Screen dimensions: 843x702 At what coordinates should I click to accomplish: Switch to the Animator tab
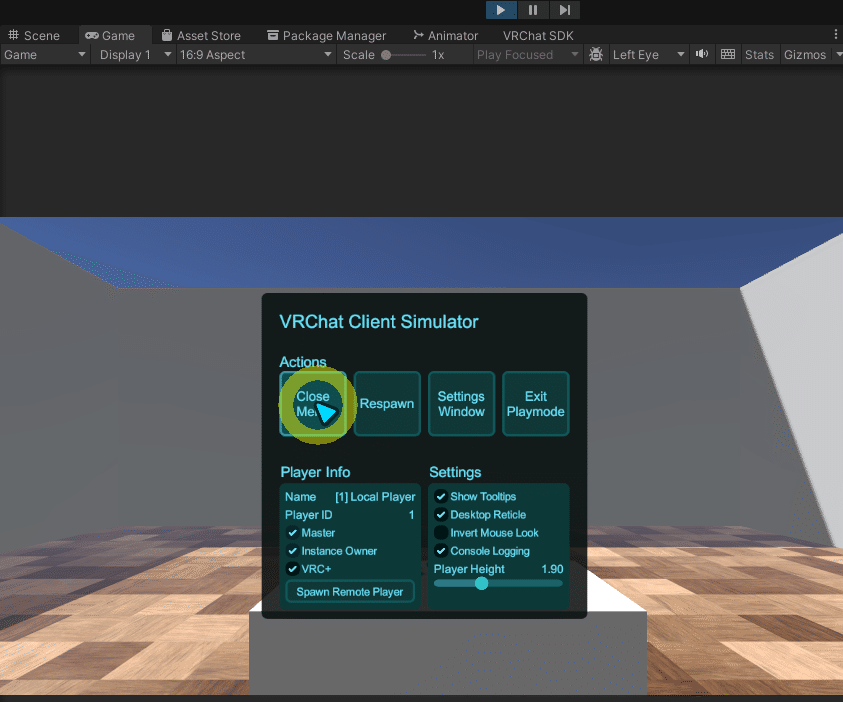coord(446,35)
